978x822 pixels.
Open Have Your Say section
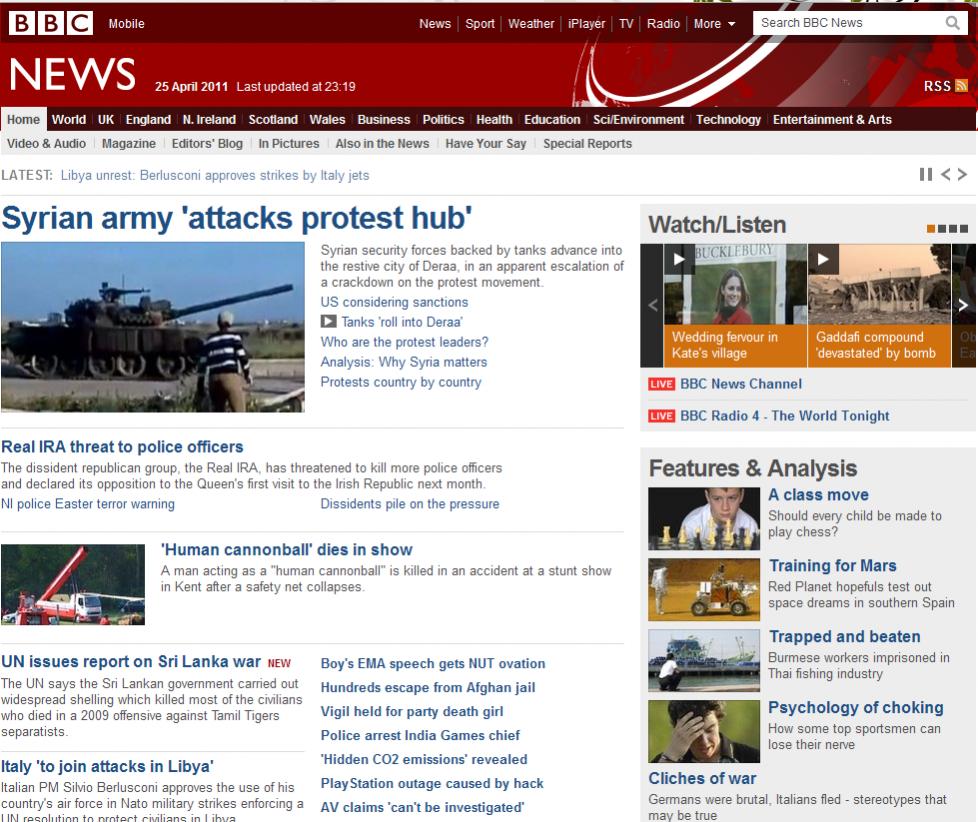pyautogui.click(x=486, y=143)
